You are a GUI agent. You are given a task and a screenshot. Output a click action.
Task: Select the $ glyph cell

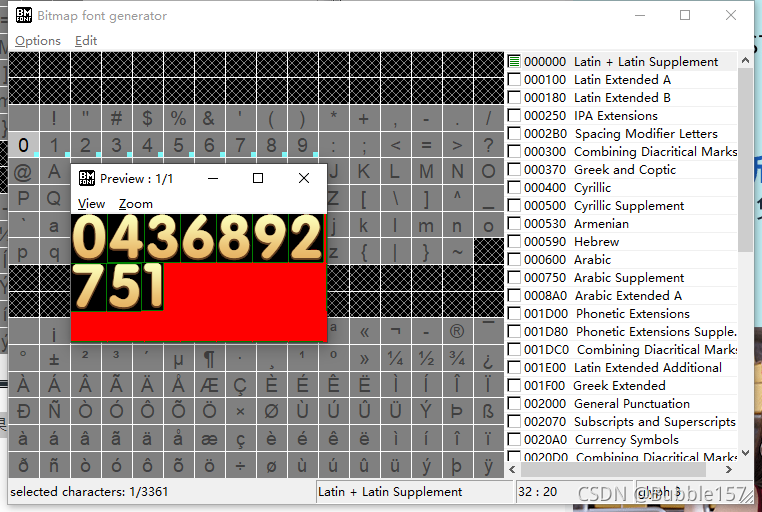coord(147,118)
